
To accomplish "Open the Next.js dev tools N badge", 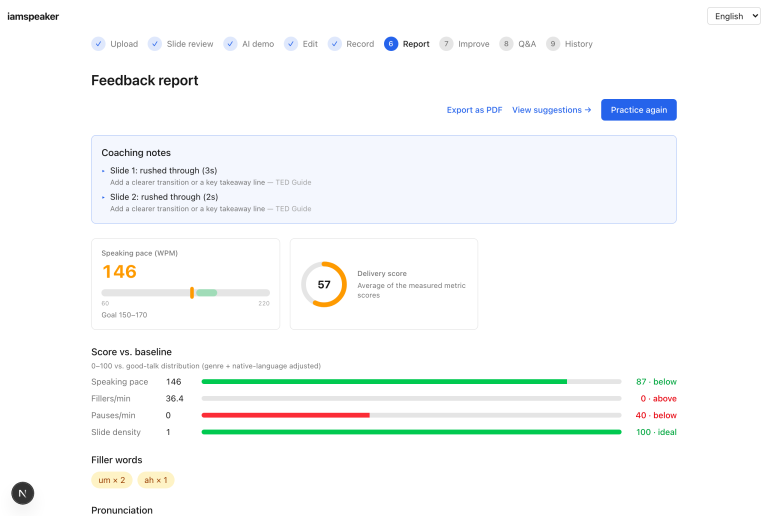I will (23, 493).
